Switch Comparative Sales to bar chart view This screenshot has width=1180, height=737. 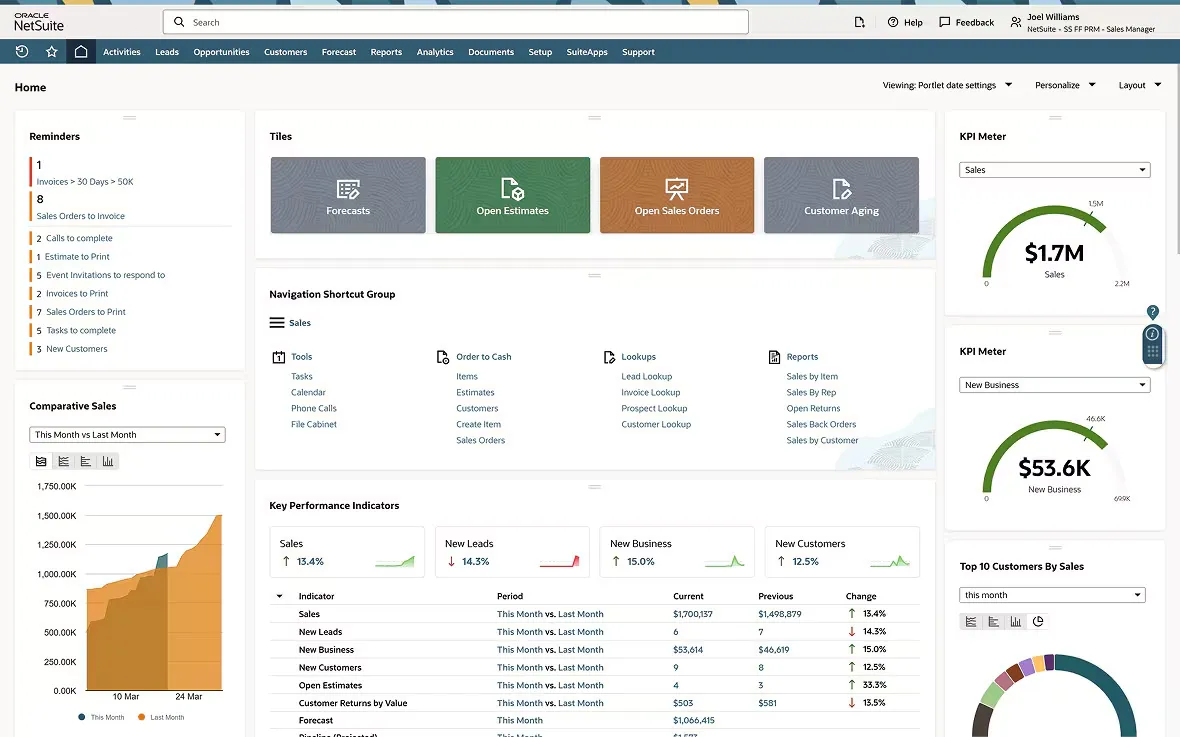85,461
